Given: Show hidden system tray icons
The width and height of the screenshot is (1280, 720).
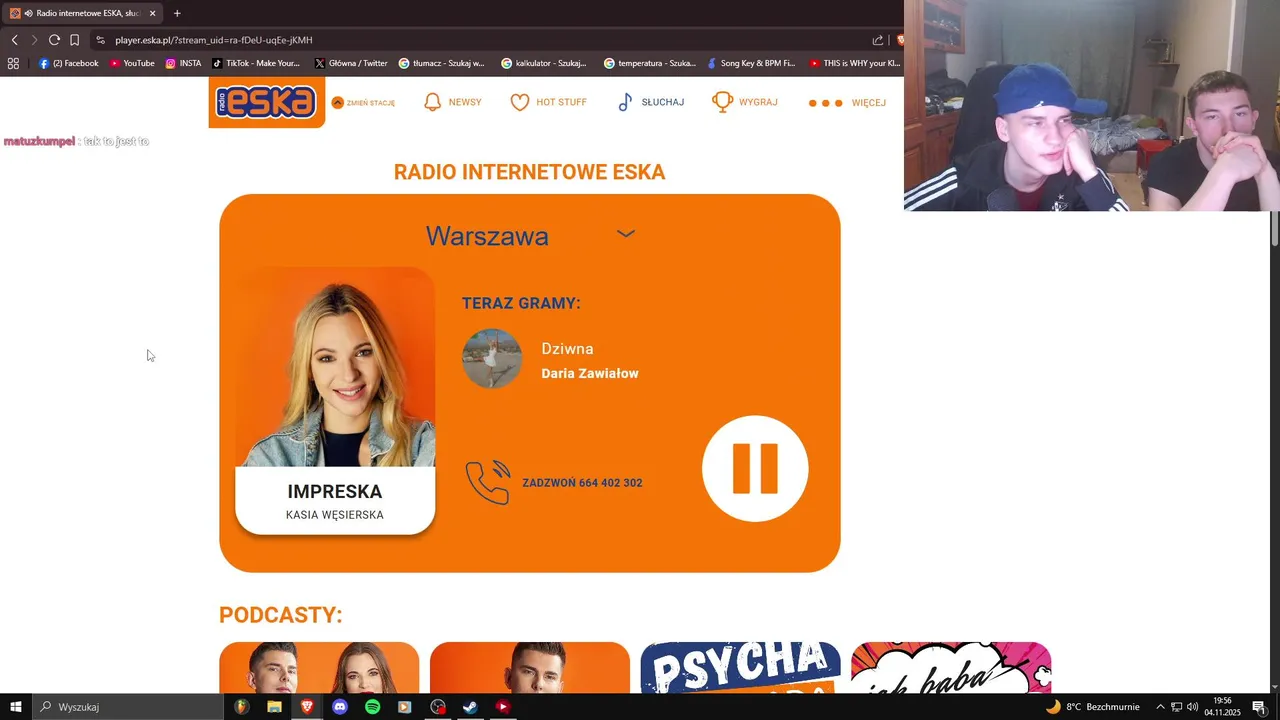Looking at the screenshot, I should point(1160,707).
